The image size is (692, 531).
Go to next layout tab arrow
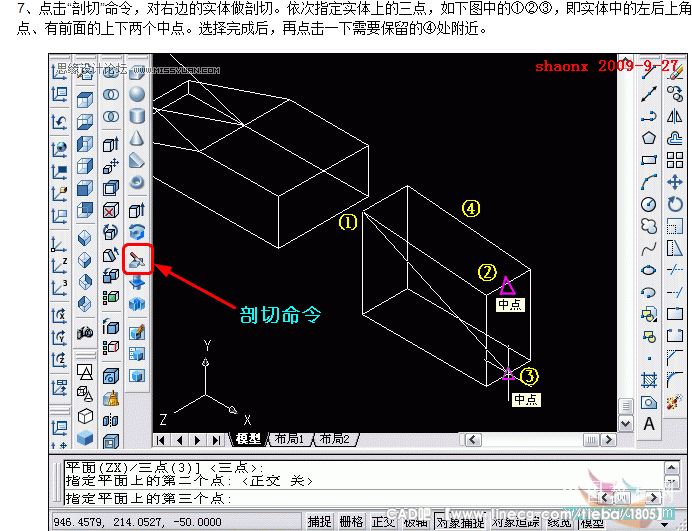[197, 440]
